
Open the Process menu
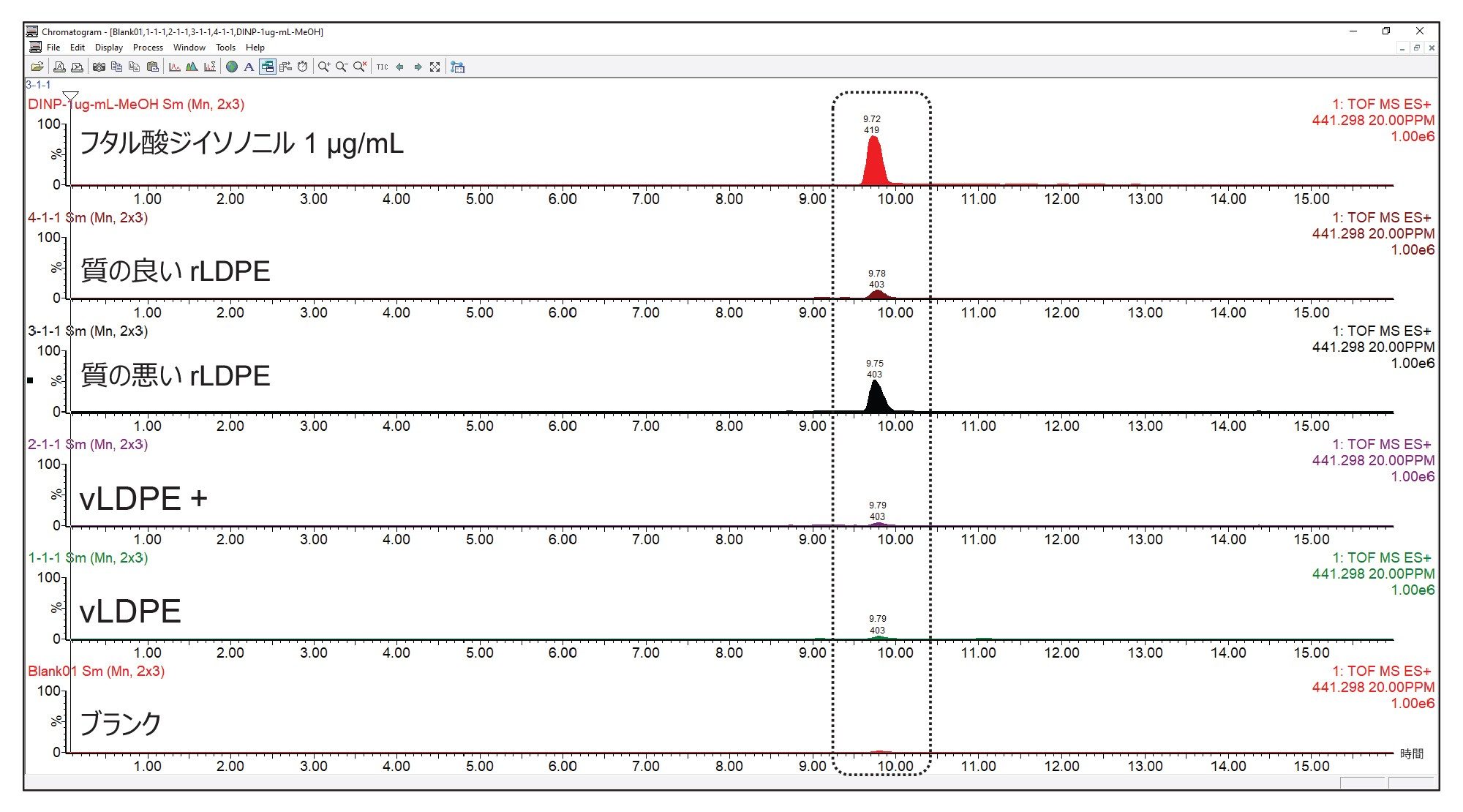tap(148, 48)
